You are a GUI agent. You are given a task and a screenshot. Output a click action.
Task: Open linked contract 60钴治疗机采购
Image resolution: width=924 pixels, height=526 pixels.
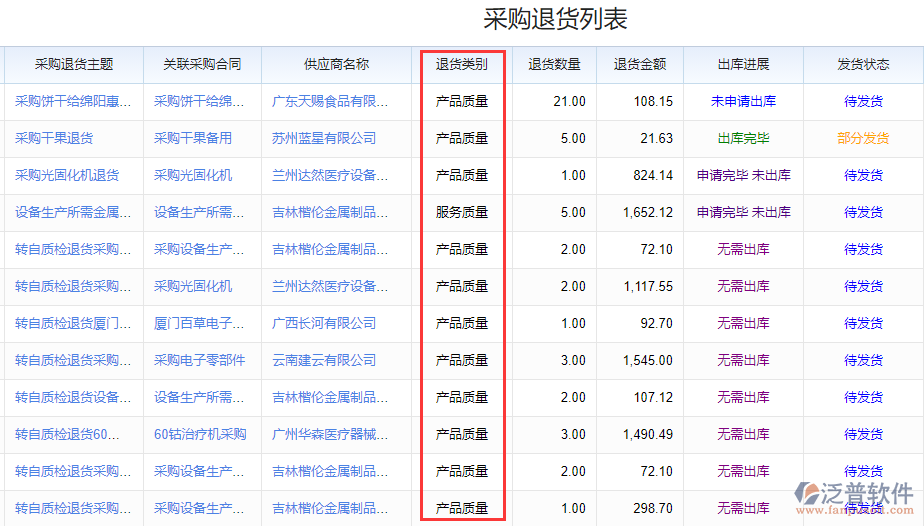[x=200, y=434]
